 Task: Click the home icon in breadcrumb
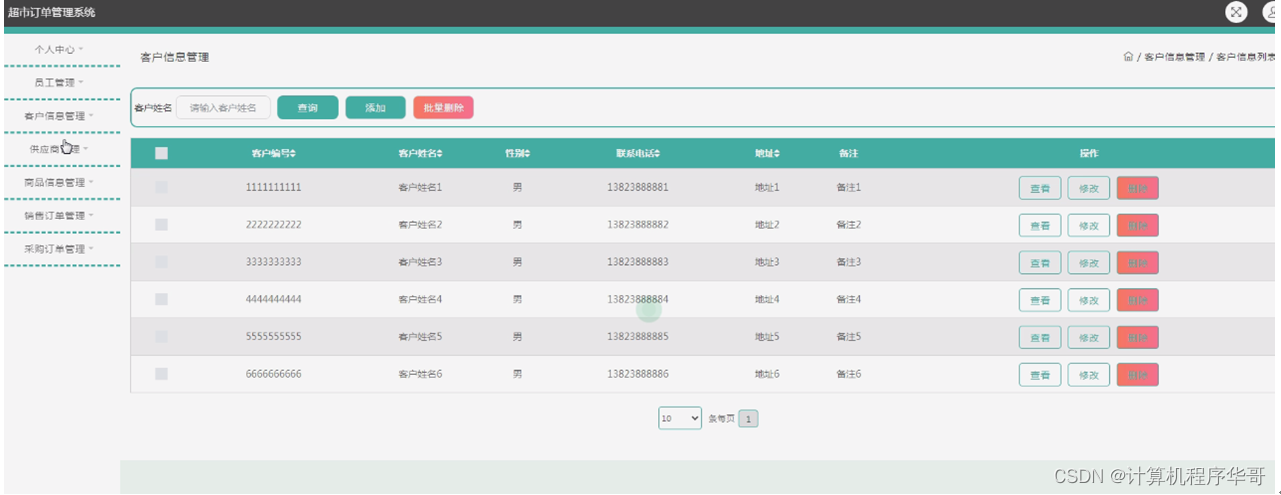pos(1128,57)
